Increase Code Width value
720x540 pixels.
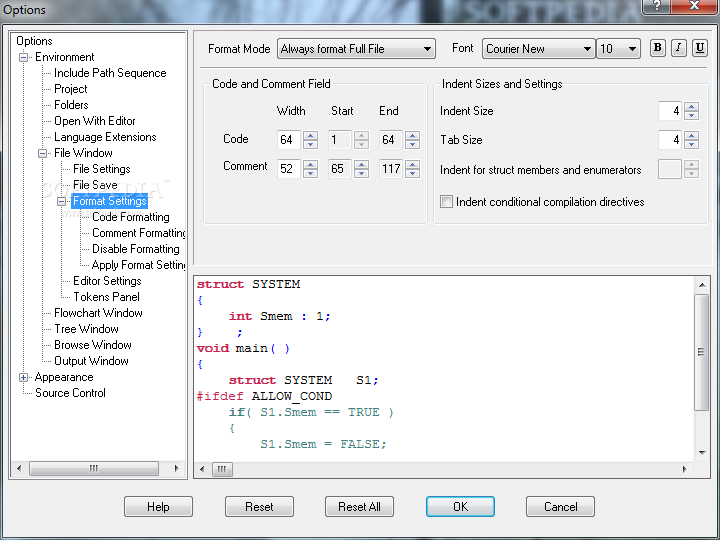click(x=311, y=135)
